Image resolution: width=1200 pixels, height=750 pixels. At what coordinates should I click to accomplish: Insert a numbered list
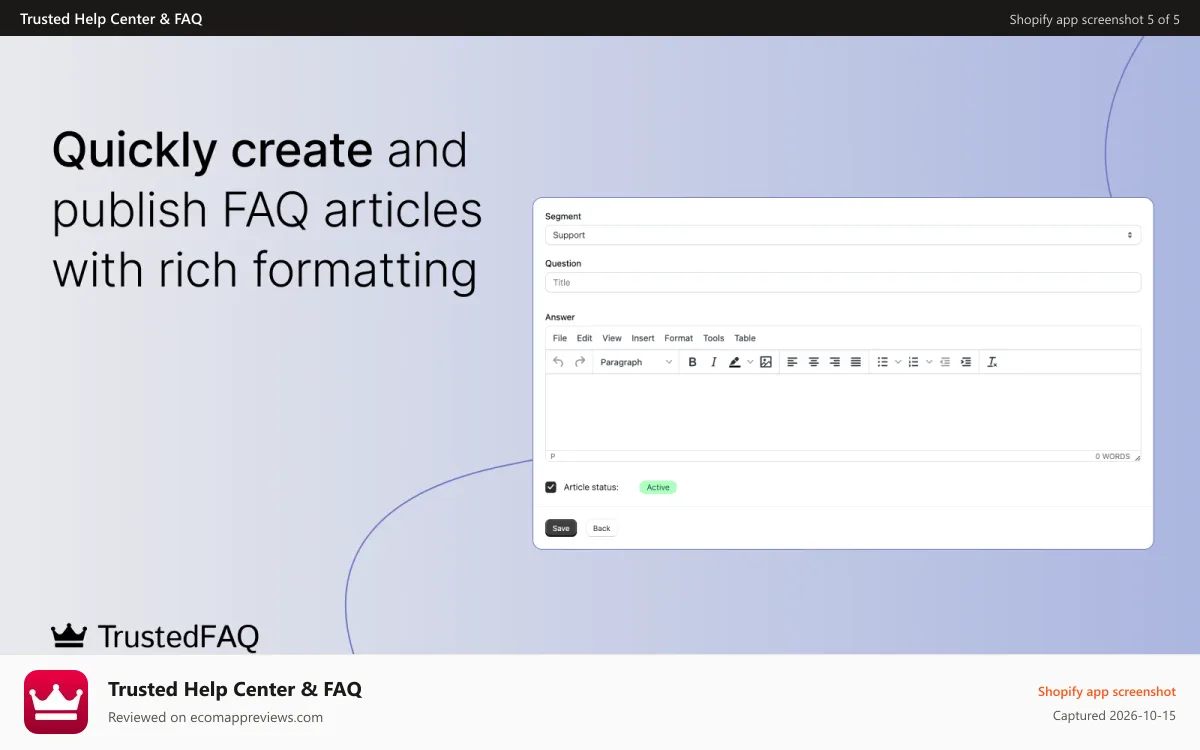(x=913, y=362)
